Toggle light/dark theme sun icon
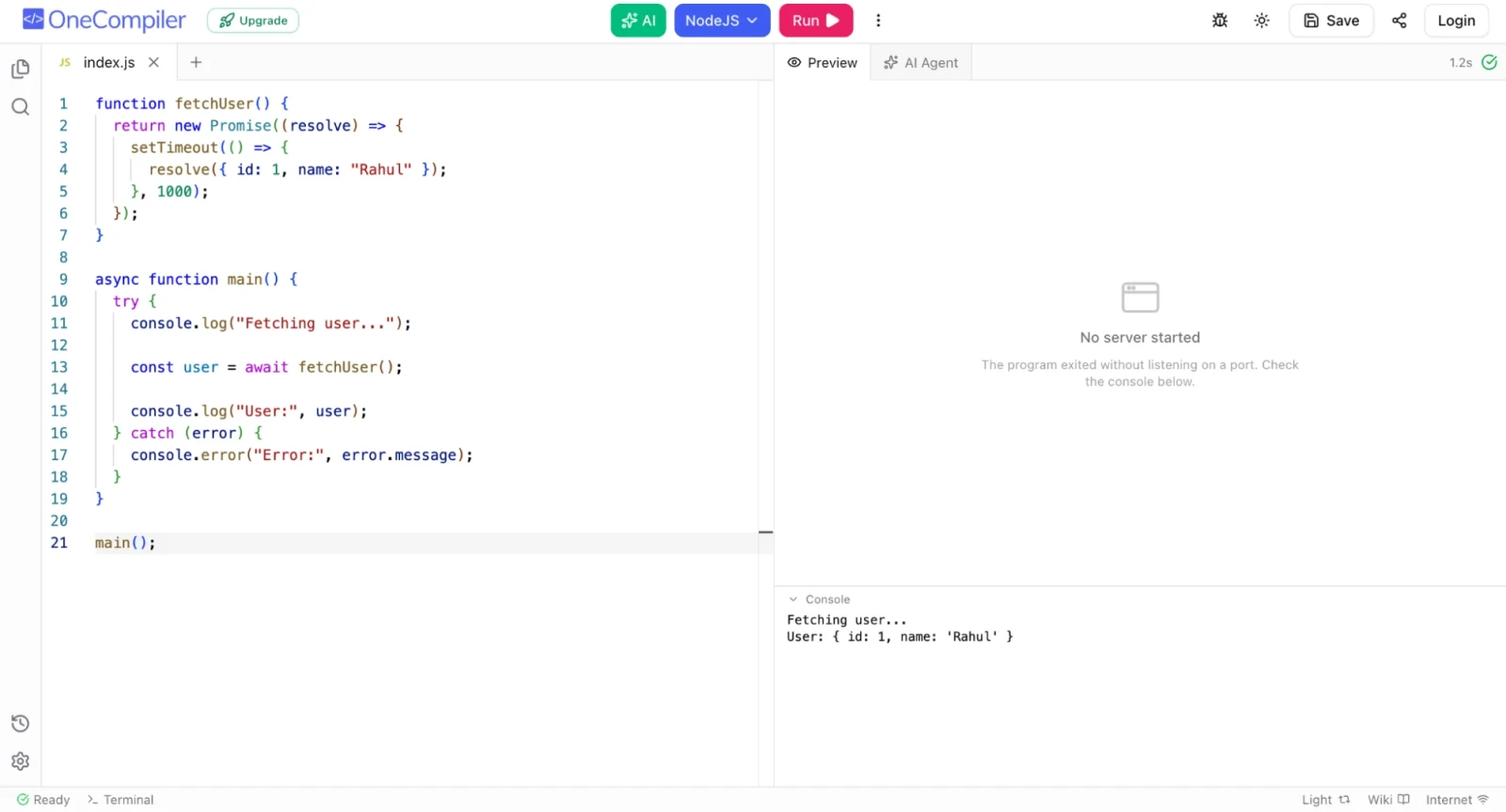 (x=1262, y=21)
